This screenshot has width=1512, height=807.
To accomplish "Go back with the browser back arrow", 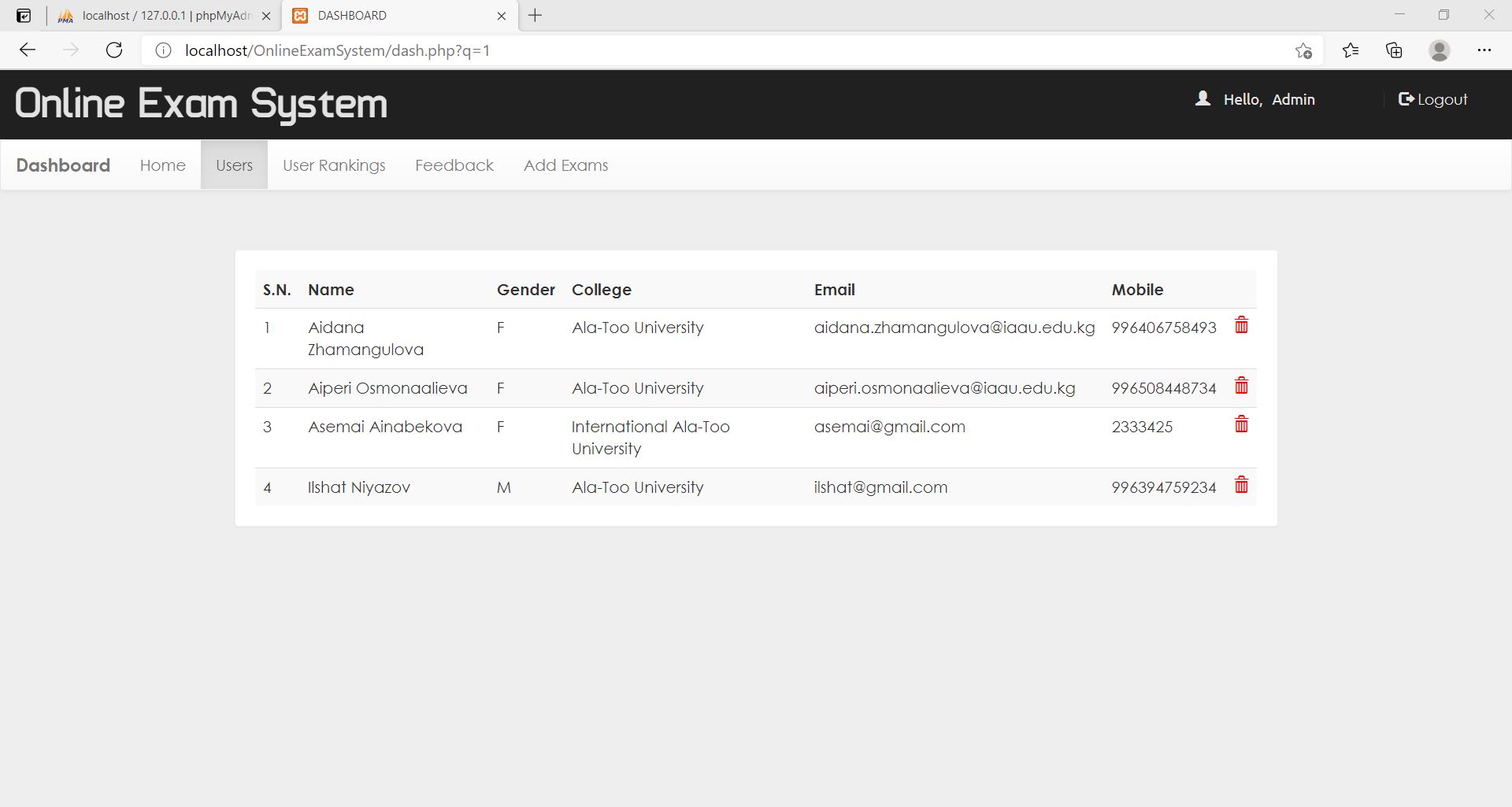I will click(28, 50).
